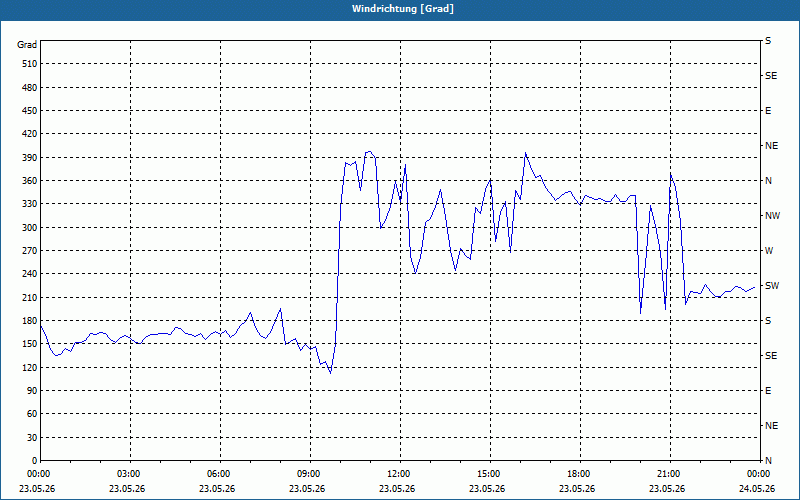800x500 pixels.
Task: Click the E compass label level with 450
Action: (768, 111)
